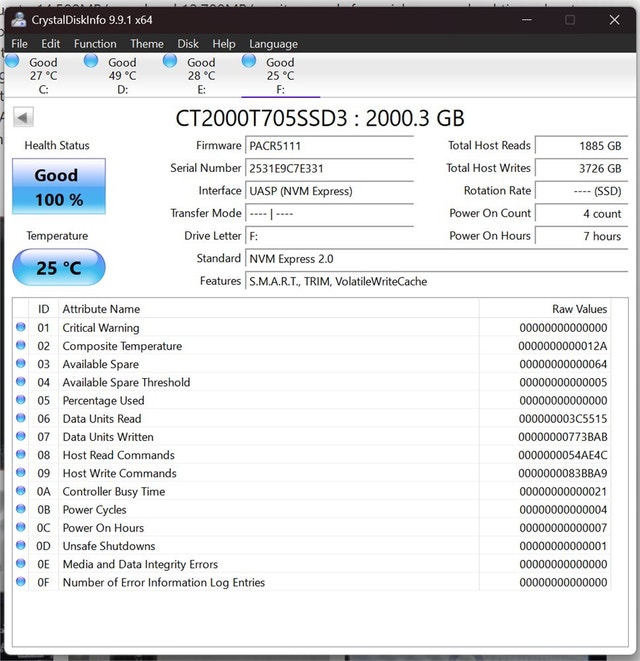Image resolution: width=640 pixels, height=661 pixels.
Task: Click the Power On Count value 4 count
Action: click(x=581, y=214)
